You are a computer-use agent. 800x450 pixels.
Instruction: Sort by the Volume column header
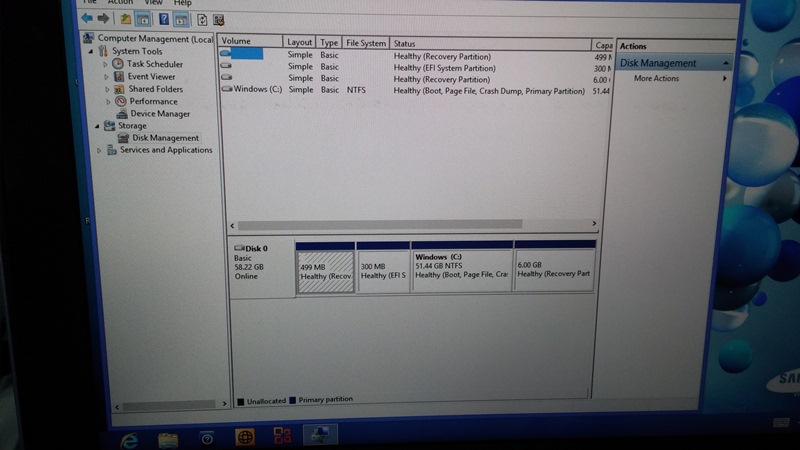[250, 41]
